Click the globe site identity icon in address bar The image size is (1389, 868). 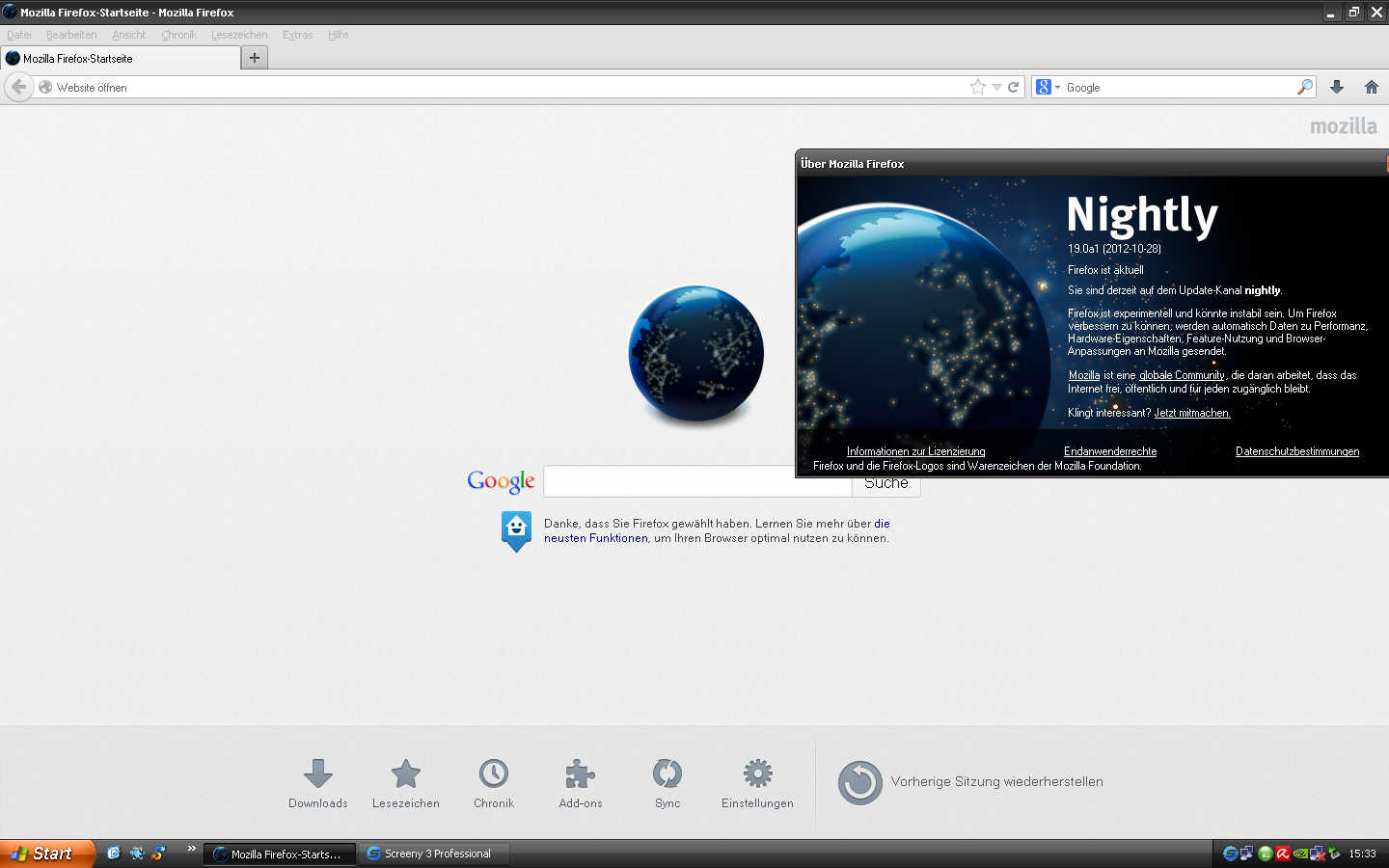click(45, 87)
